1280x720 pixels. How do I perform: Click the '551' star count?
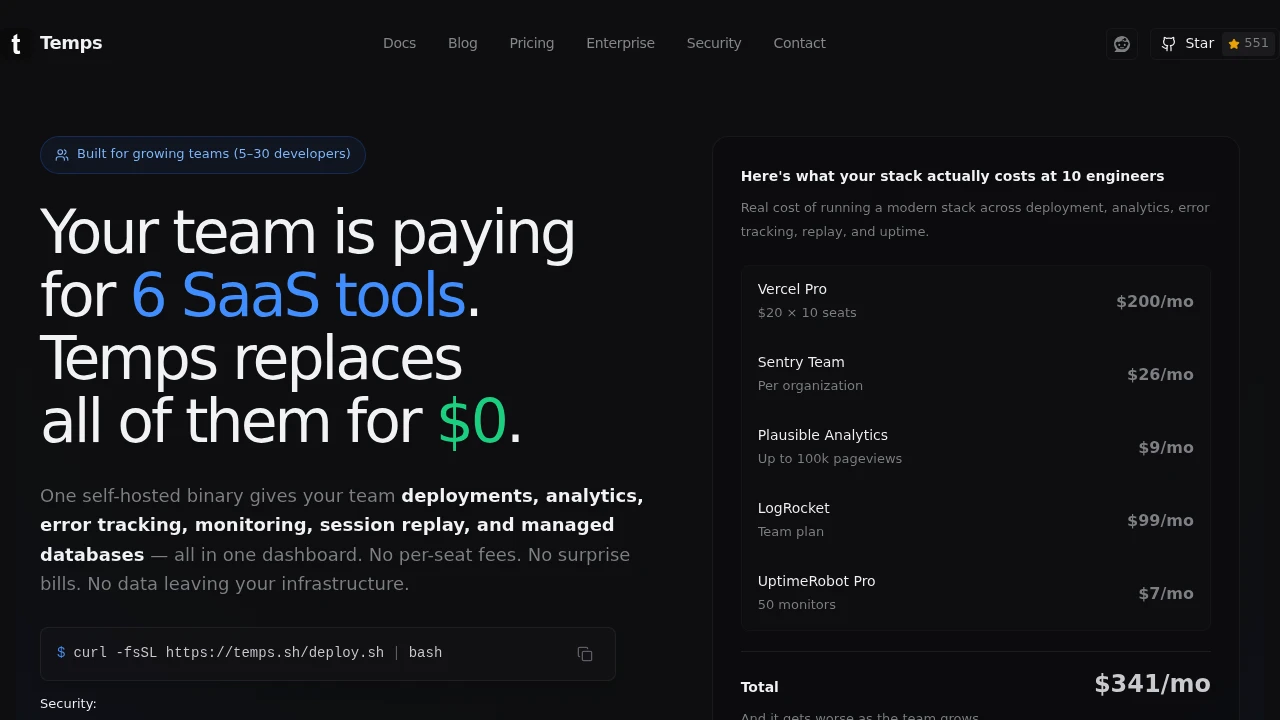[x=1256, y=43]
